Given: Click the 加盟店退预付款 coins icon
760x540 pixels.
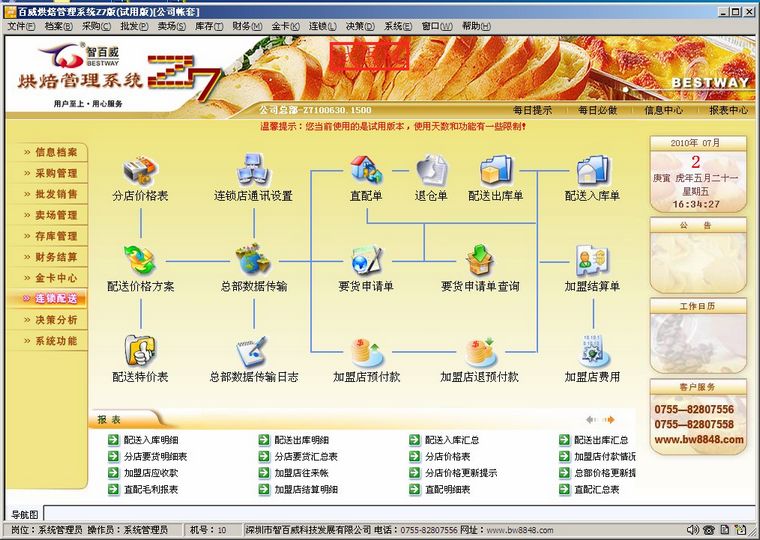Looking at the screenshot, I should (x=480, y=352).
